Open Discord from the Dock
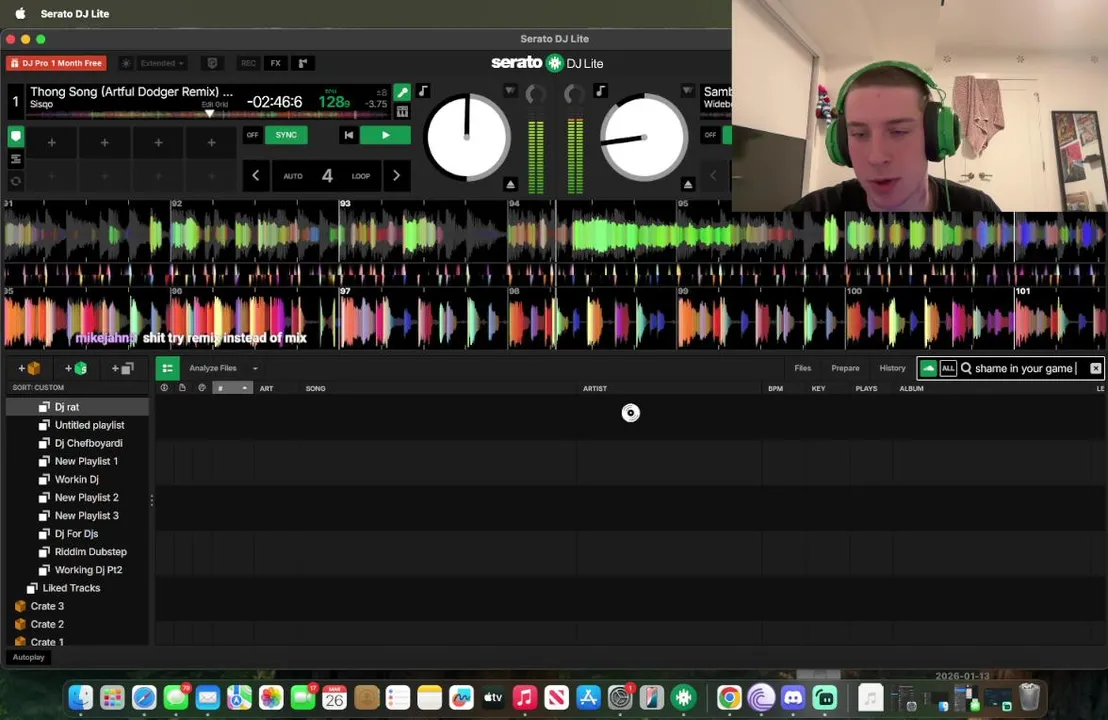The image size is (1108, 720). [x=793, y=698]
